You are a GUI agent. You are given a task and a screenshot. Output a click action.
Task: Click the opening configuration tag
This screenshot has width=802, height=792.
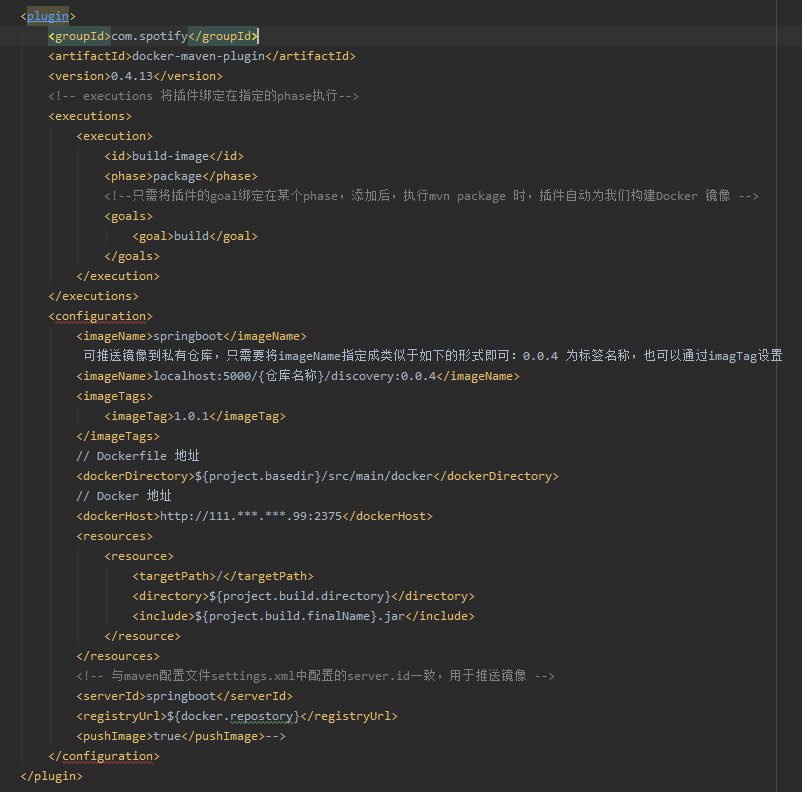(100, 316)
